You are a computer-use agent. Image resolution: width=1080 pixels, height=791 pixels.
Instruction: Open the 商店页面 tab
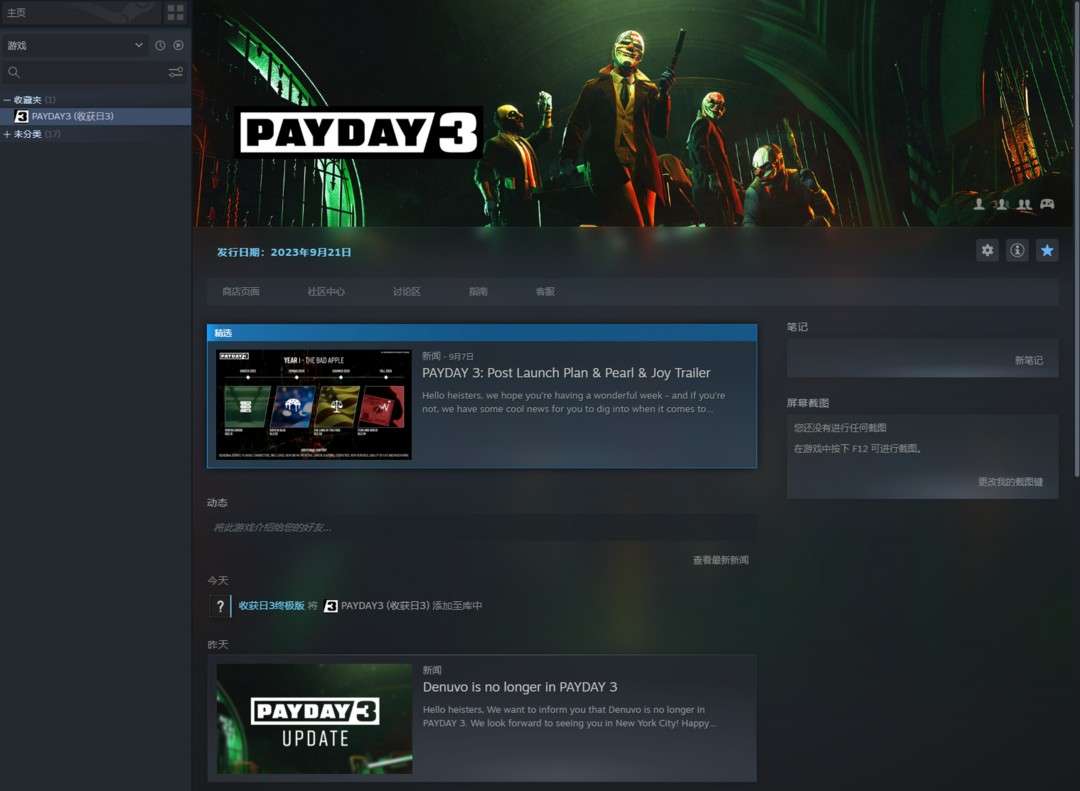(x=241, y=291)
